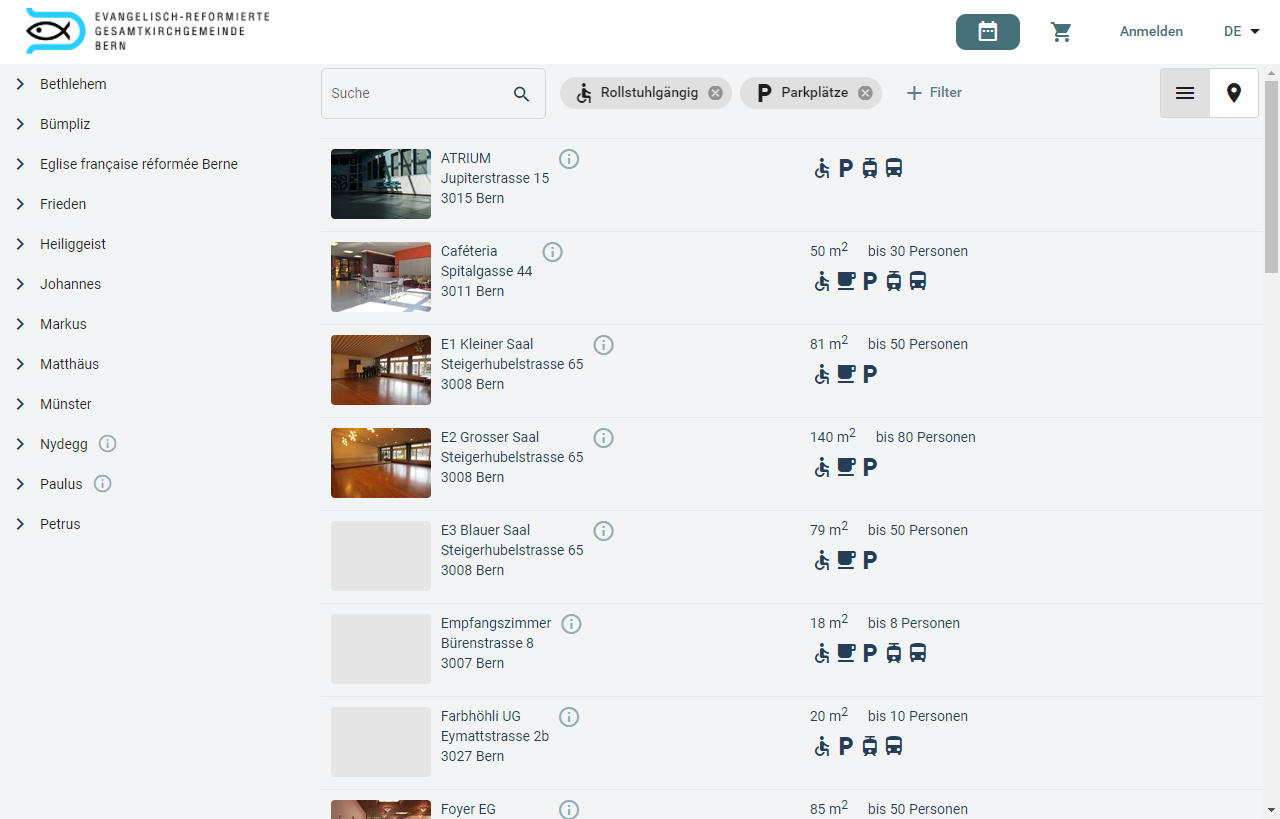This screenshot has height=819, width=1280.
Task: Click info icon beside Paulus
Action: click(x=102, y=484)
